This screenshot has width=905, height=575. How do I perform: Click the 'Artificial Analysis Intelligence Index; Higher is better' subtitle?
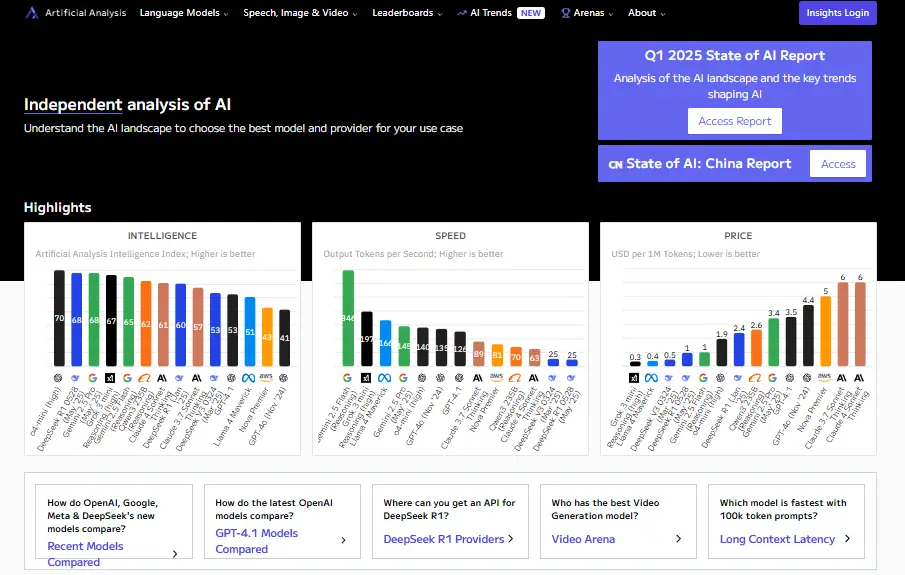coord(145,254)
